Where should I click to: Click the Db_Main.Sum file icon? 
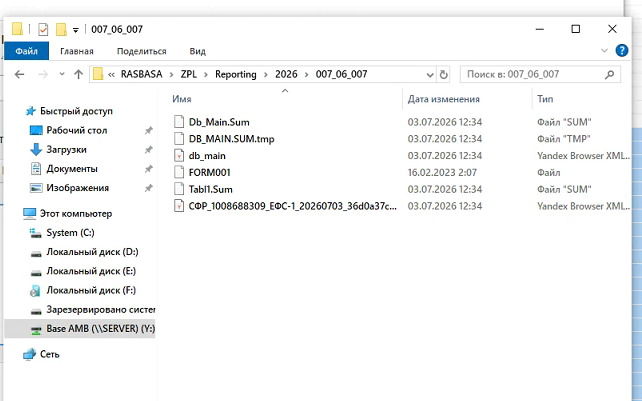179,122
